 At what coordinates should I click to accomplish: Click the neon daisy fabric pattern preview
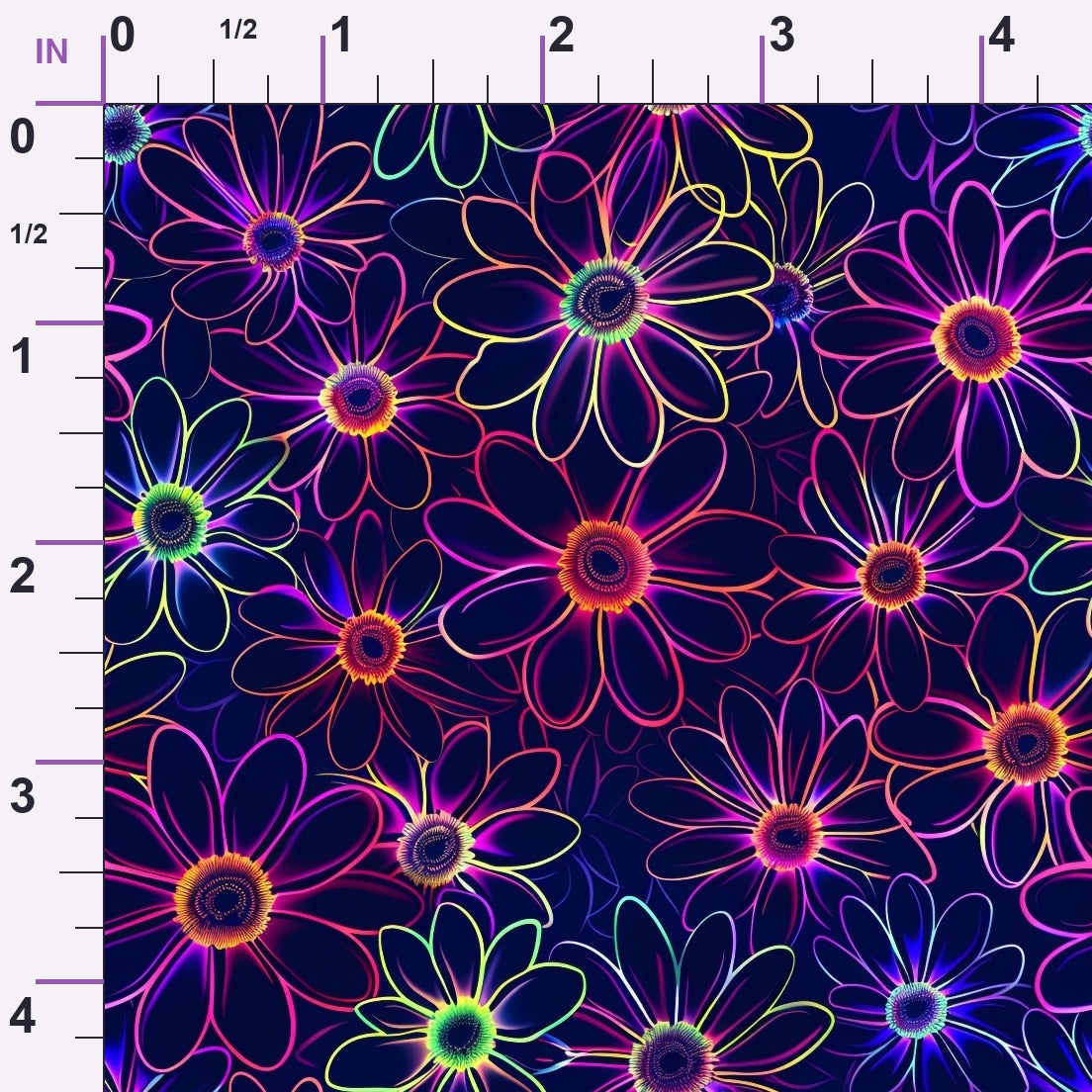598,598
